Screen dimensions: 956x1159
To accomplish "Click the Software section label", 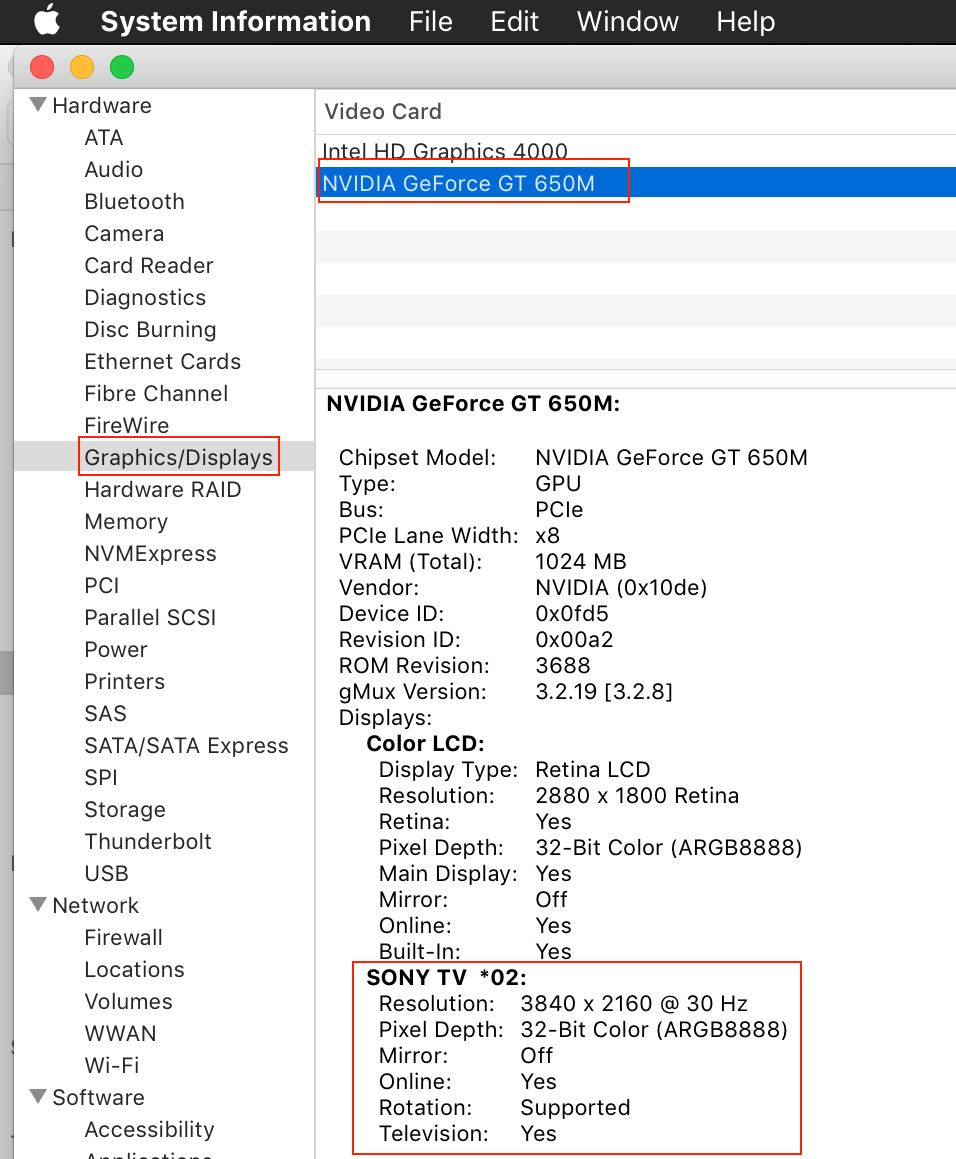I will tap(98, 1097).
